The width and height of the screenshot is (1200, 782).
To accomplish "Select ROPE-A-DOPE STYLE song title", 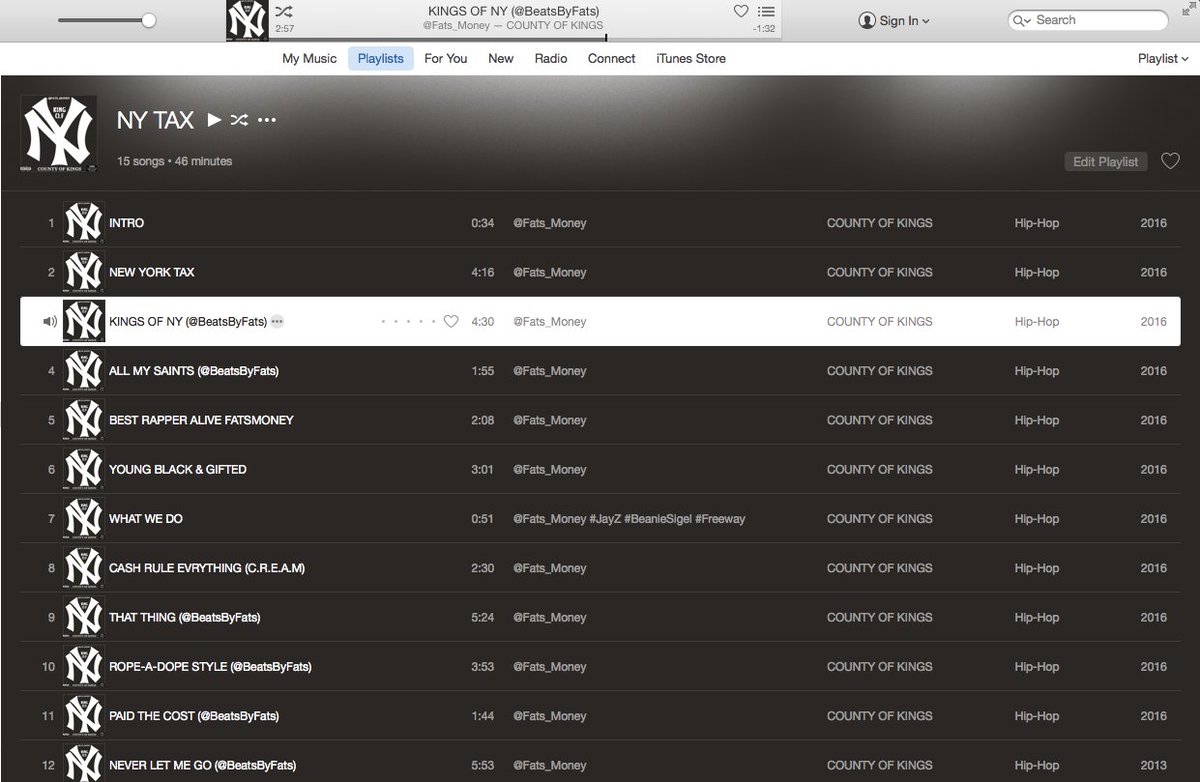I will coord(210,667).
